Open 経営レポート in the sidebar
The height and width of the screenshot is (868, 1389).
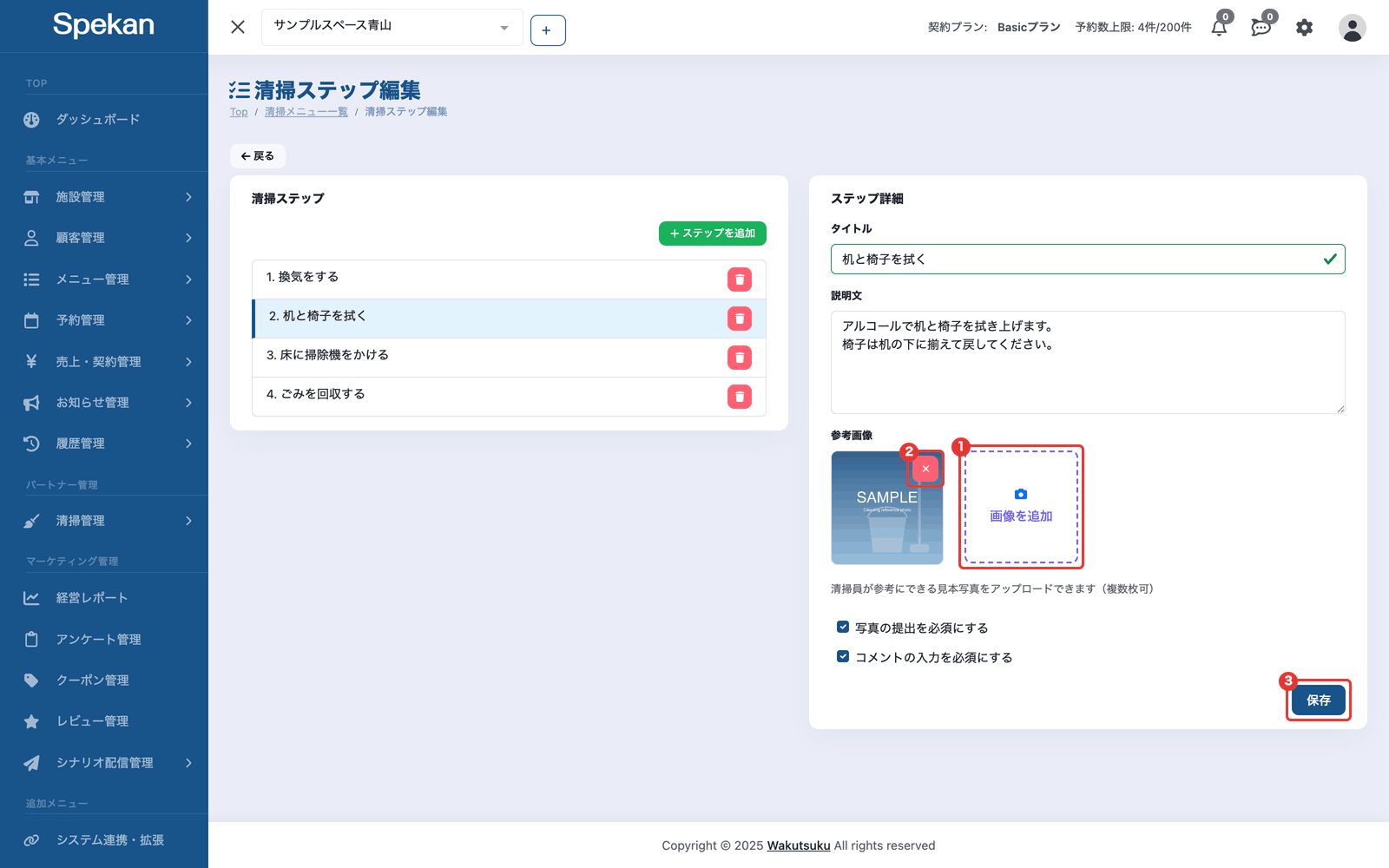[104, 598]
